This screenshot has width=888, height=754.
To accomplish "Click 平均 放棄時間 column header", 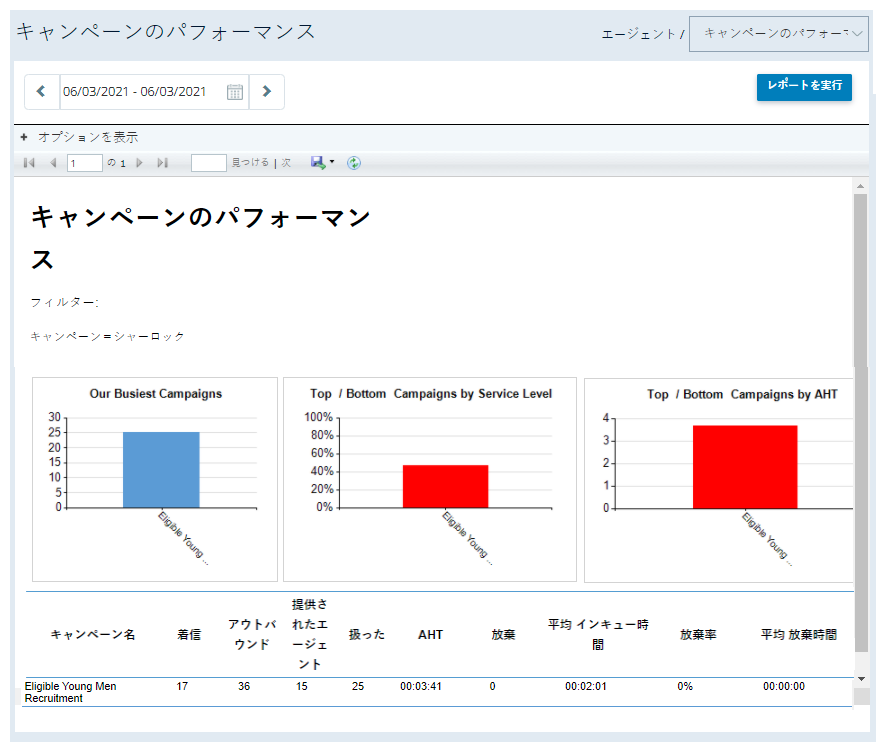I will click(799, 634).
